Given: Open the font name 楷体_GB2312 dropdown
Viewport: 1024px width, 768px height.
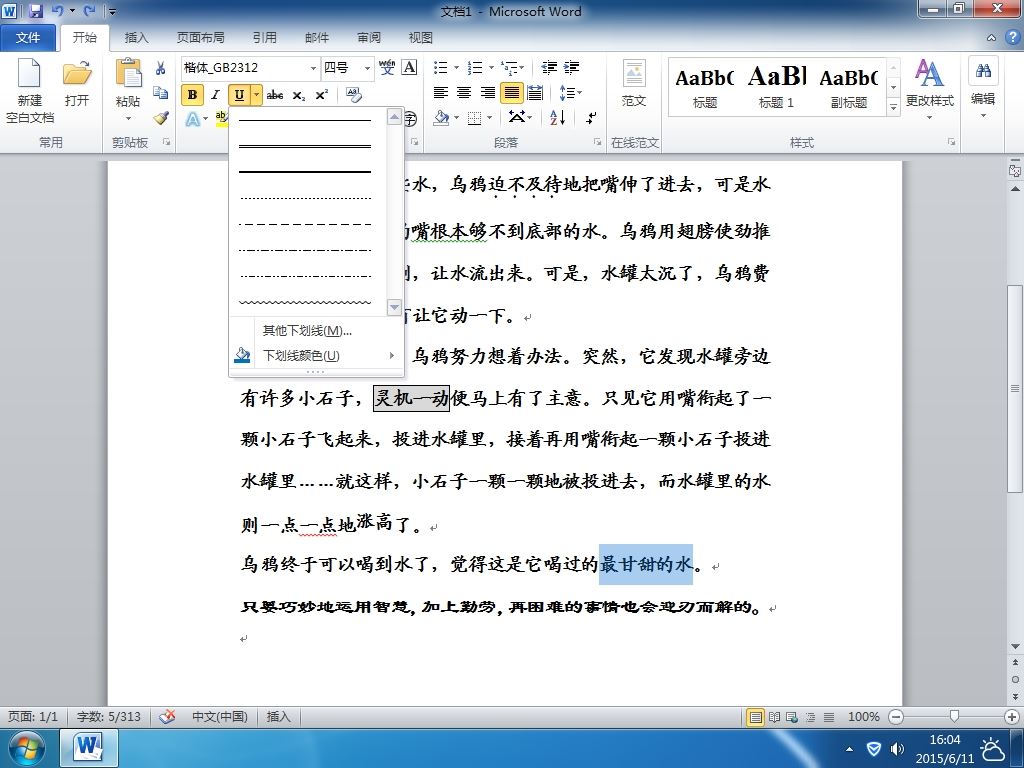Looking at the screenshot, I should click(313, 68).
